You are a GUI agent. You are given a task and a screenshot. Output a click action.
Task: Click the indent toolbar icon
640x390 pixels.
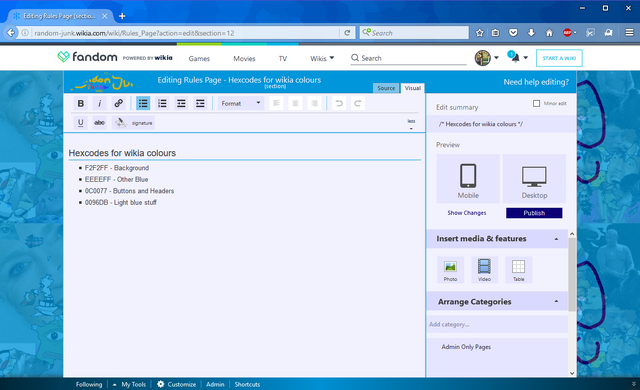pyautogui.click(x=200, y=103)
